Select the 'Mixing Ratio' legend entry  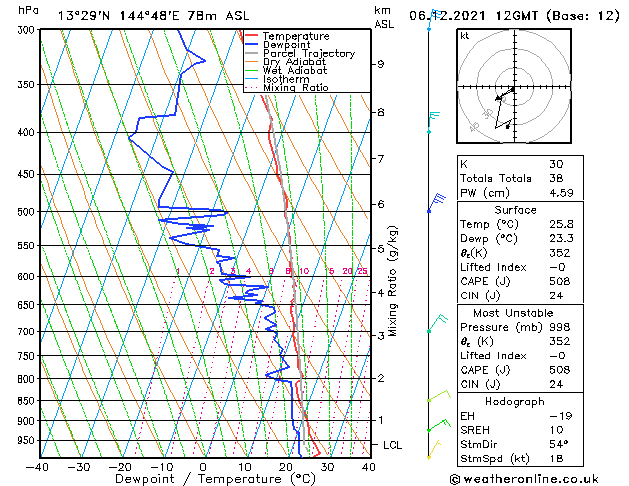coord(296,87)
